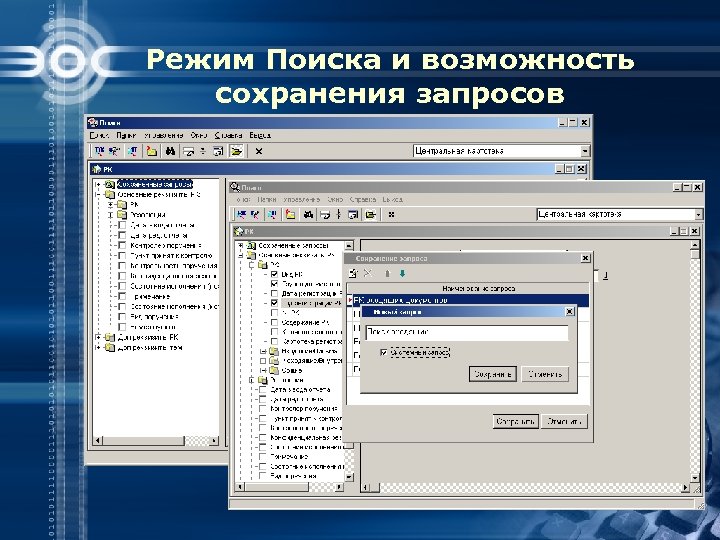
Task: Expand Сохраненные запросы in the front window tree
Action: [240, 246]
